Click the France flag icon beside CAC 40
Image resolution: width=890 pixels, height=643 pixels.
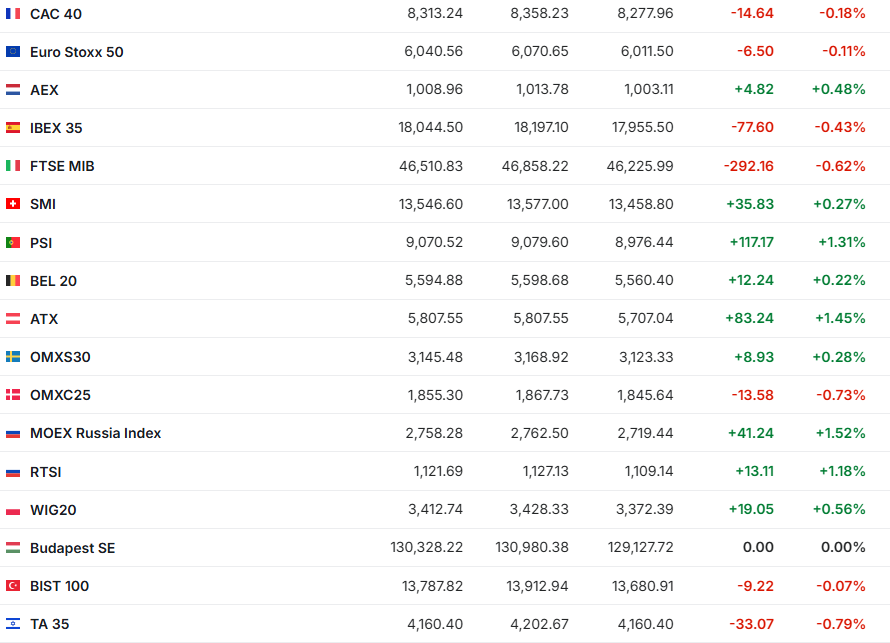[x=13, y=14]
